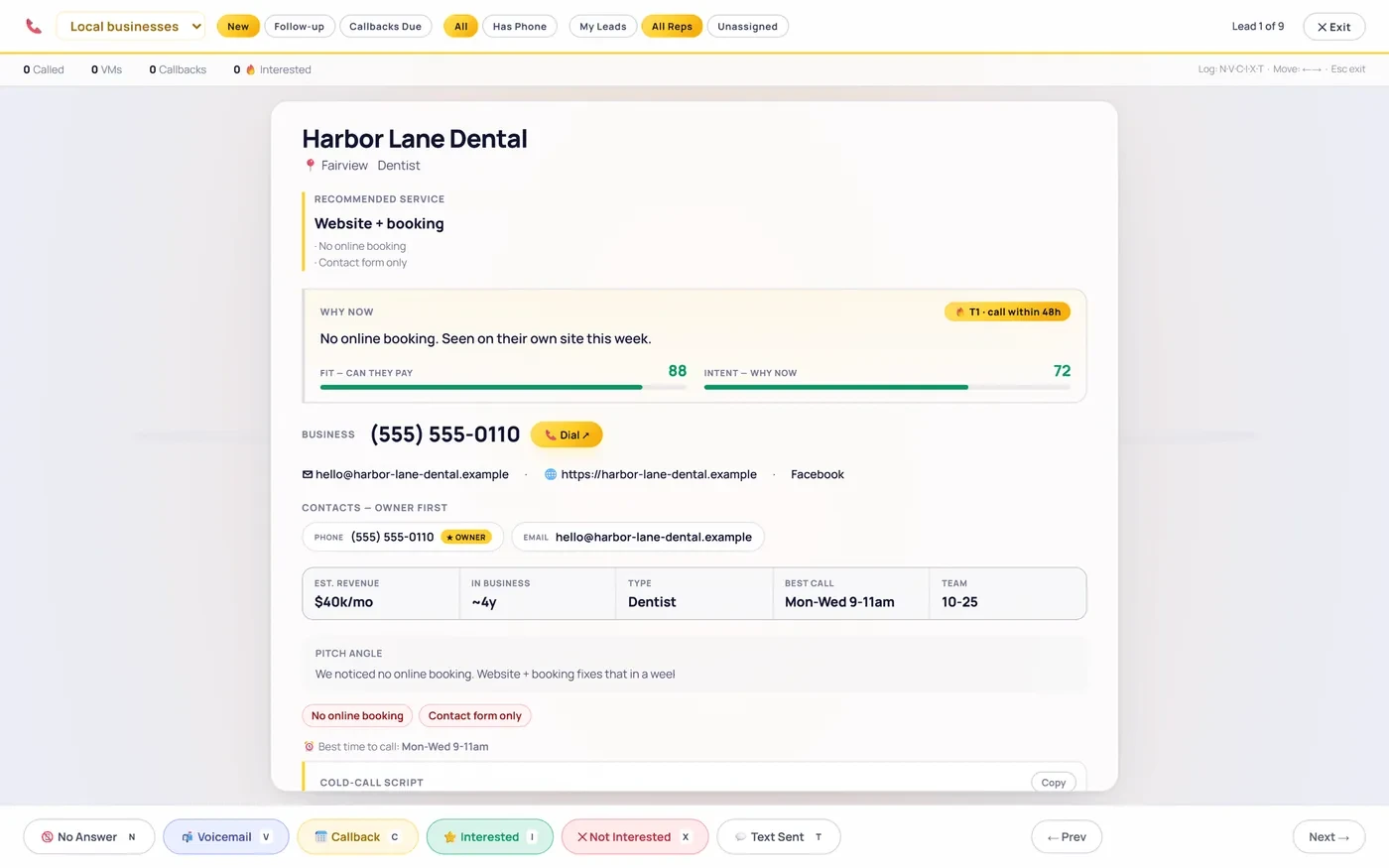Click the flame icon next to Interested counter

tap(250, 69)
